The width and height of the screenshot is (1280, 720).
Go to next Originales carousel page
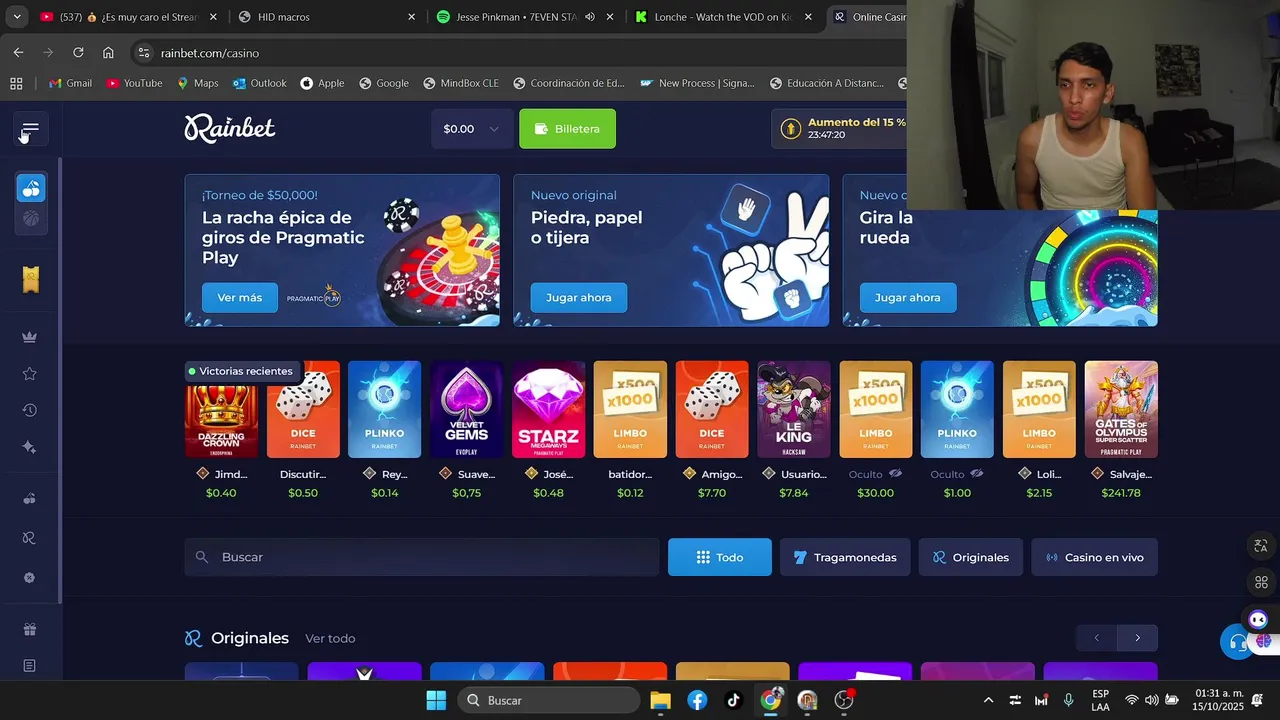click(1137, 638)
